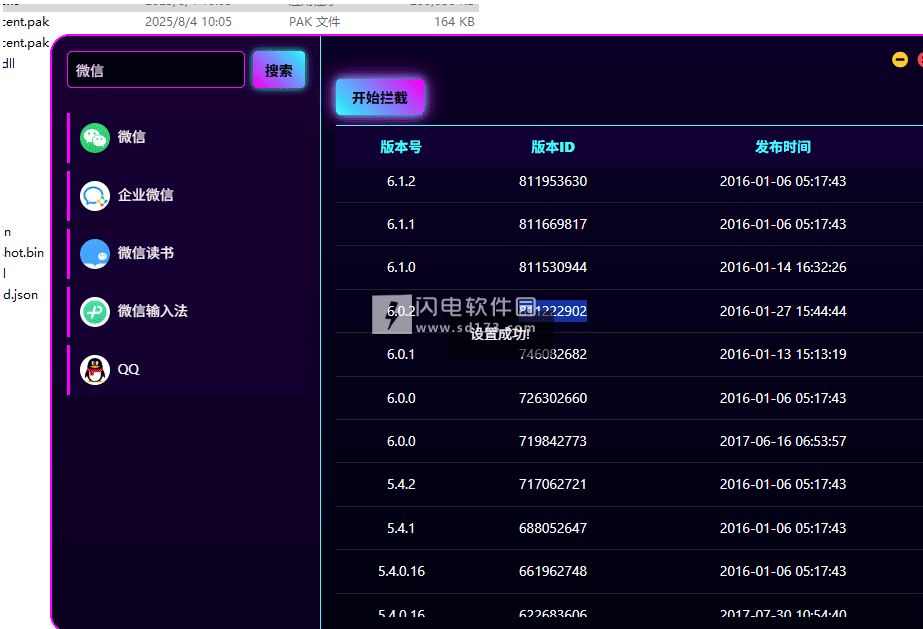Click the 发布时间 column header

tap(783, 147)
